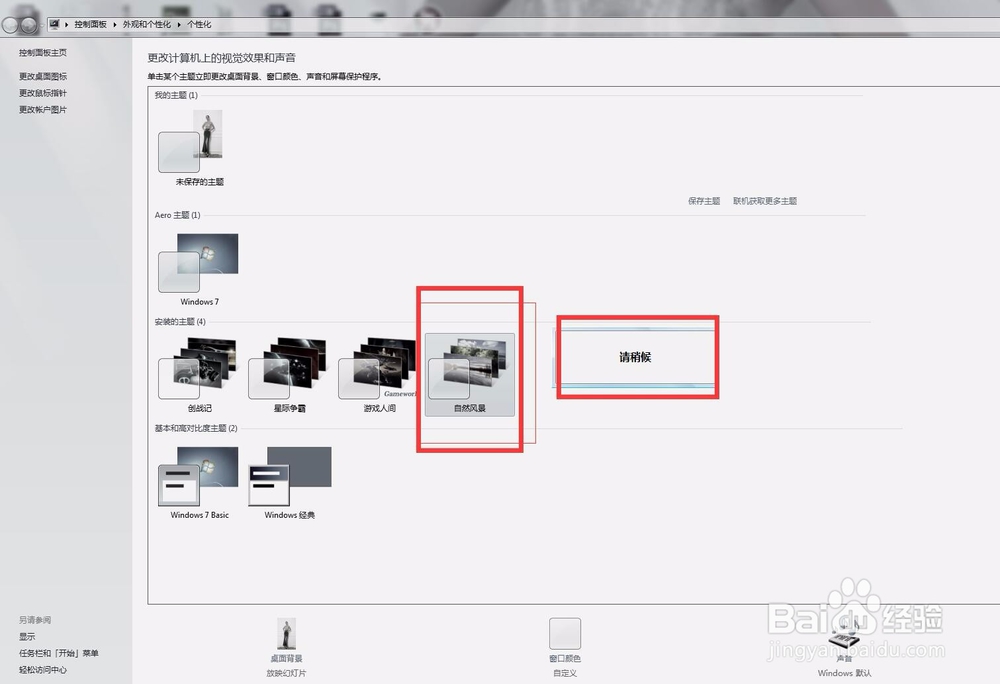Screen dimensions: 1000x684
Task: Open 窗口颜色 custom color icon
Action: coord(565,633)
